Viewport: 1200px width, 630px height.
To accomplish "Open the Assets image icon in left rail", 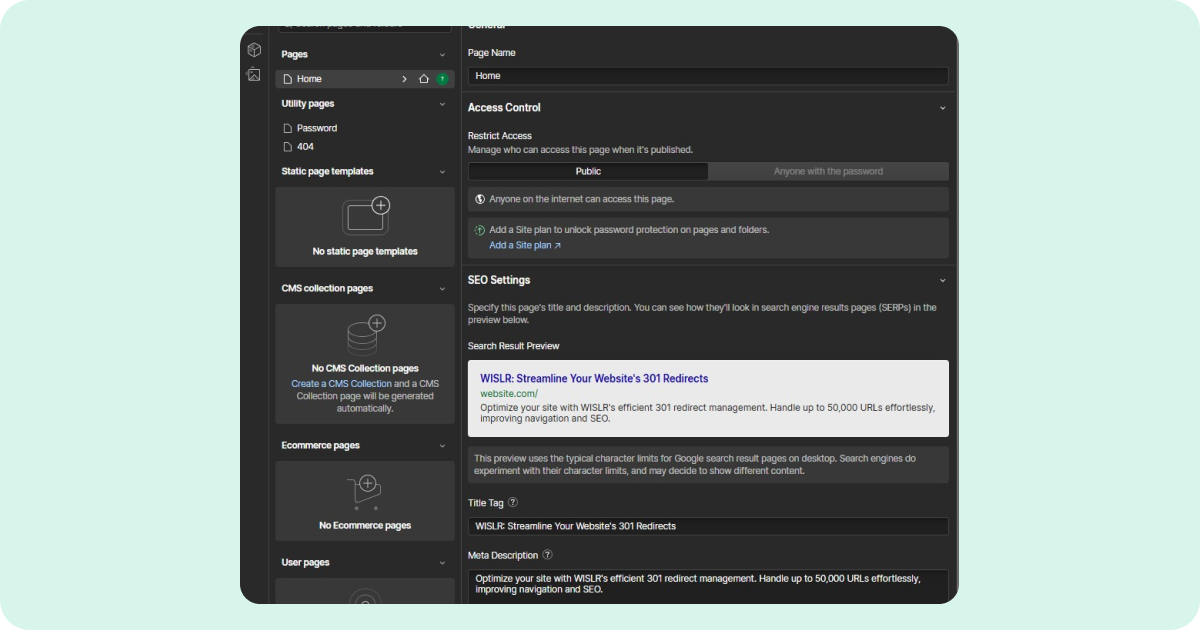I will (254, 74).
